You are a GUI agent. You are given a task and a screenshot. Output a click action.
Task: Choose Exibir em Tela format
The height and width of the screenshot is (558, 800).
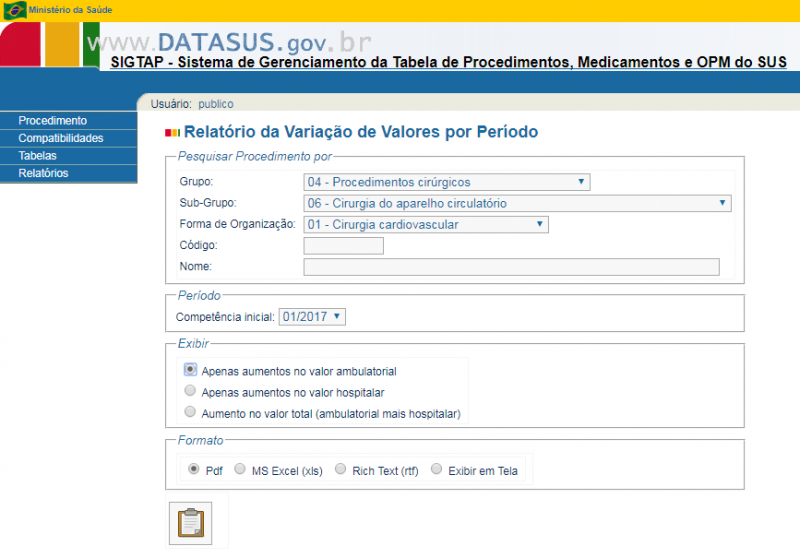click(436, 468)
